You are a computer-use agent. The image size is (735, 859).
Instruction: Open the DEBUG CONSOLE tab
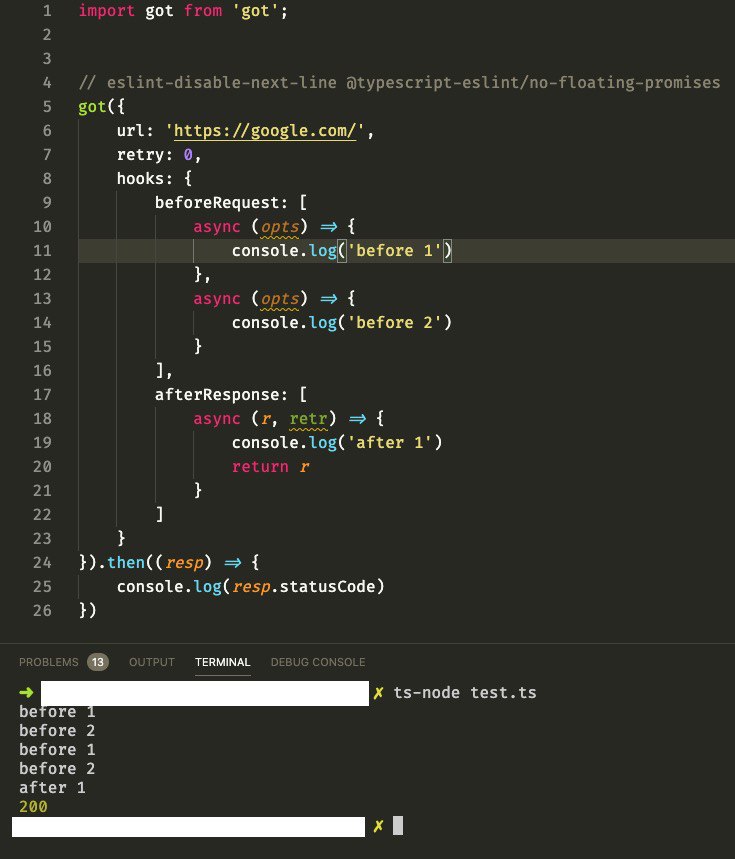click(318, 662)
